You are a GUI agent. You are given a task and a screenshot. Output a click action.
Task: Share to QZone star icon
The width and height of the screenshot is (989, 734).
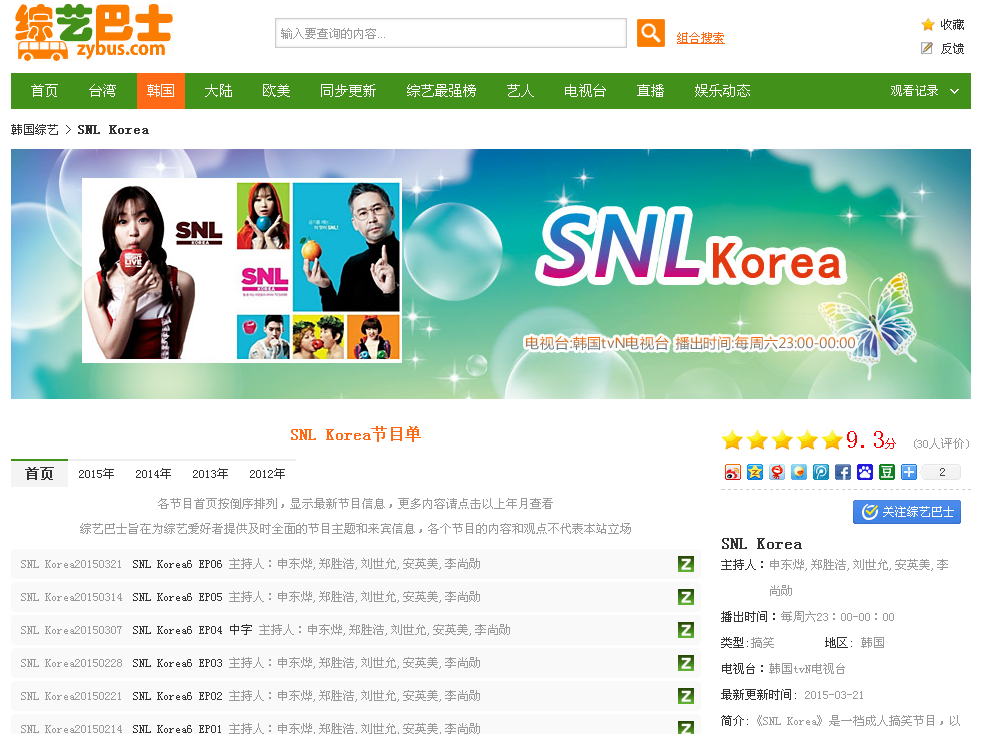click(x=754, y=472)
